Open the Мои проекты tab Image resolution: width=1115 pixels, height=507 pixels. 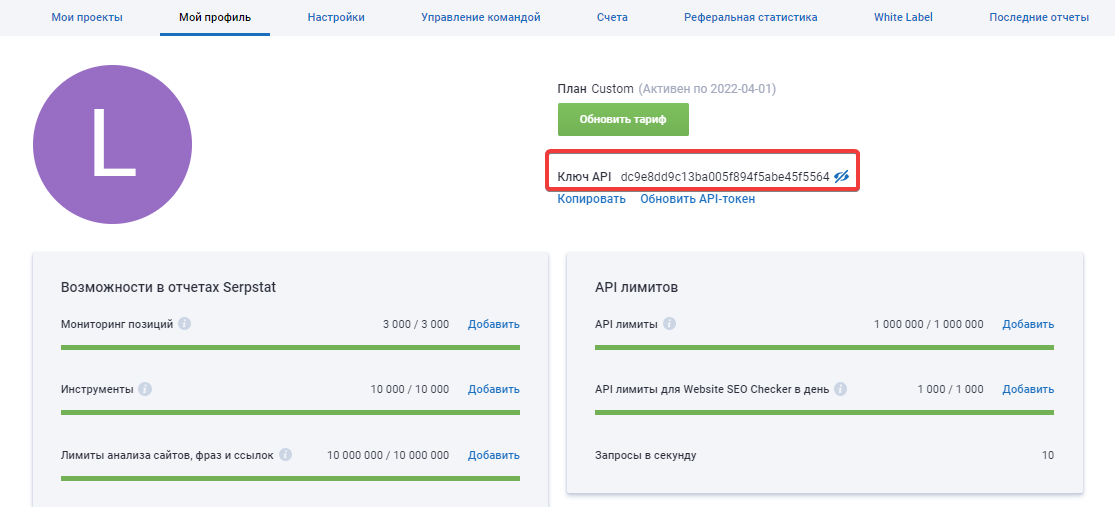(87, 17)
